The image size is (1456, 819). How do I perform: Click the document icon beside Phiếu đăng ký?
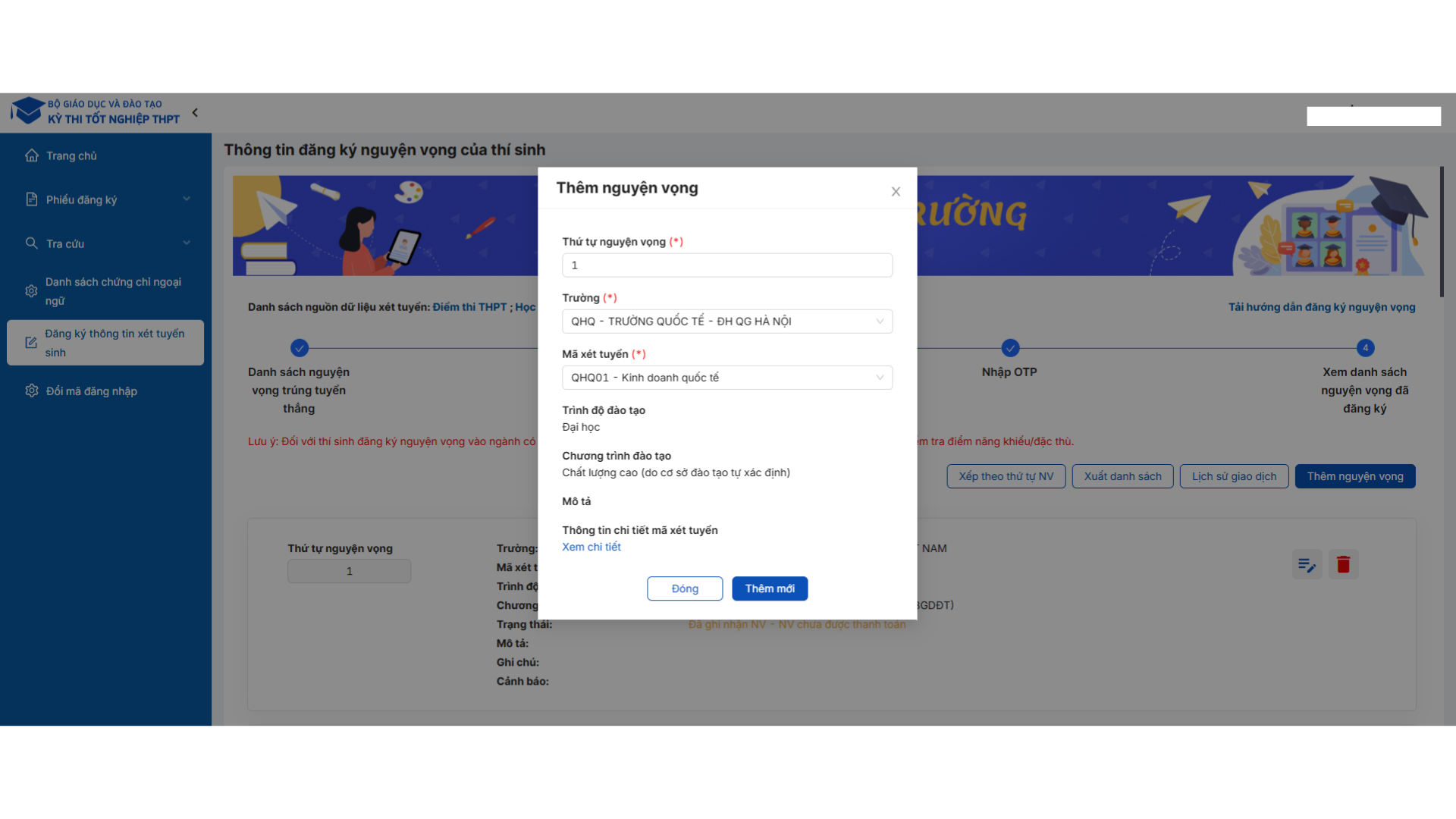32,199
